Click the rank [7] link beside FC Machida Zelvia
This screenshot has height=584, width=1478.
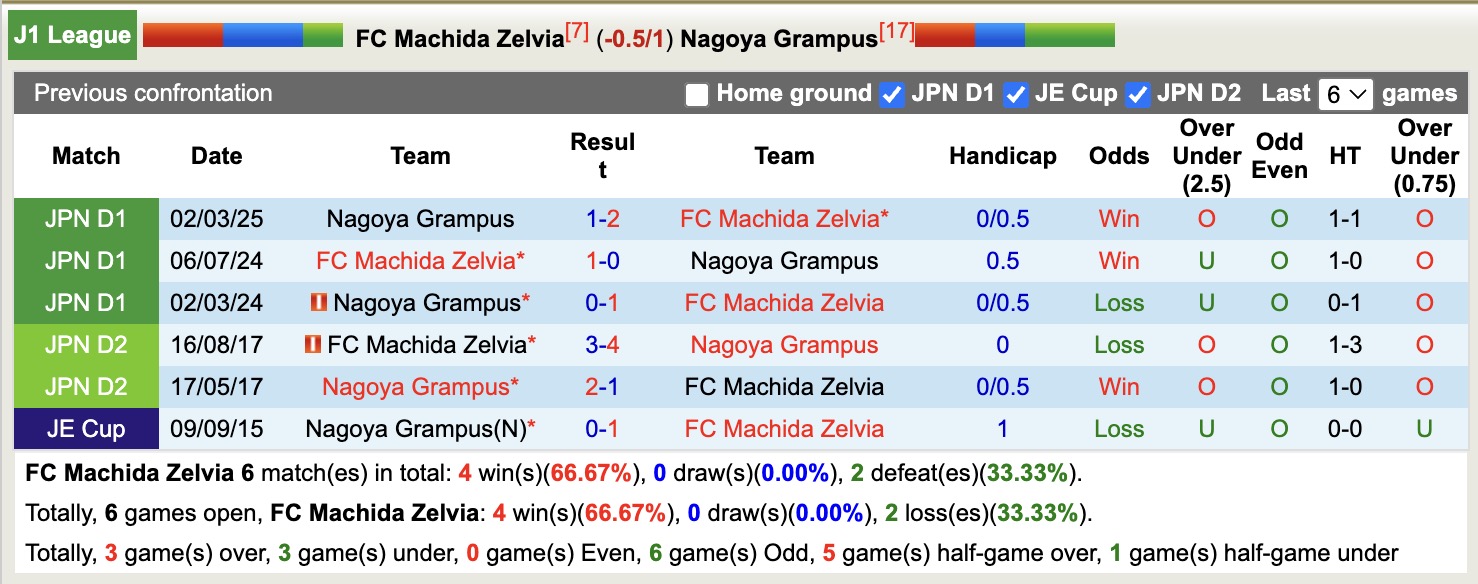[x=575, y=30]
